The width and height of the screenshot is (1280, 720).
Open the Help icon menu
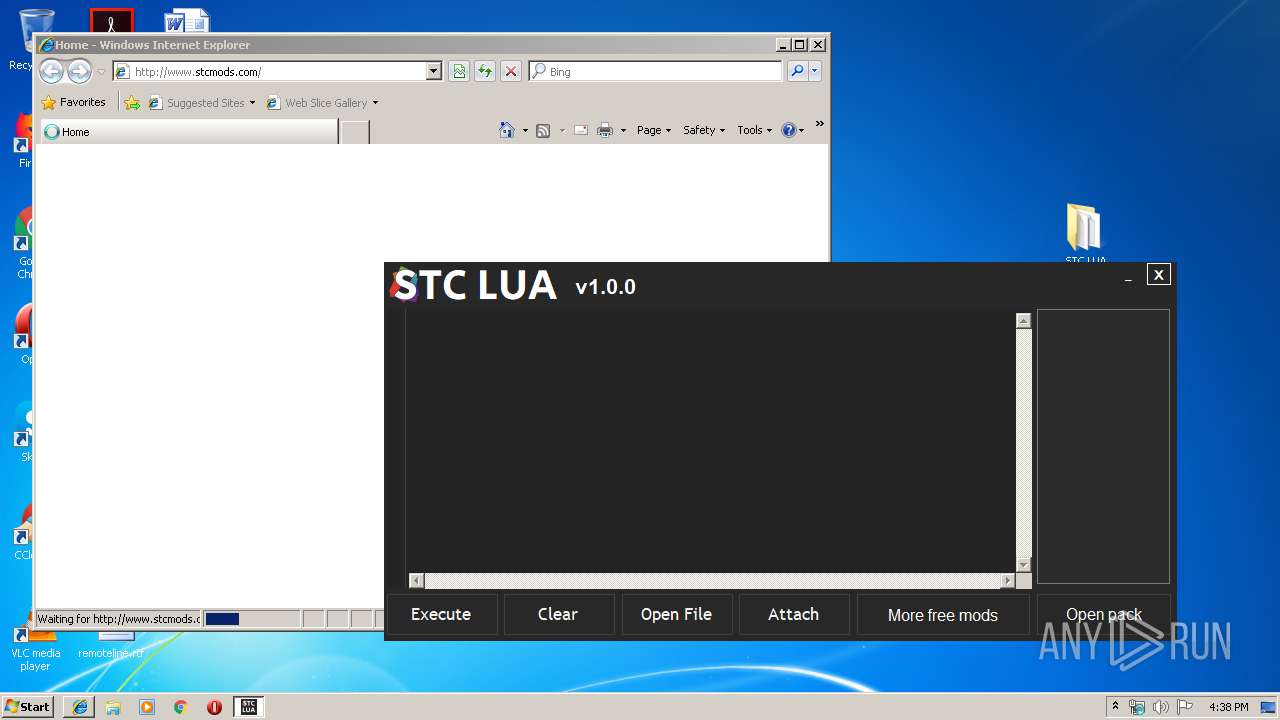pyautogui.click(x=793, y=130)
